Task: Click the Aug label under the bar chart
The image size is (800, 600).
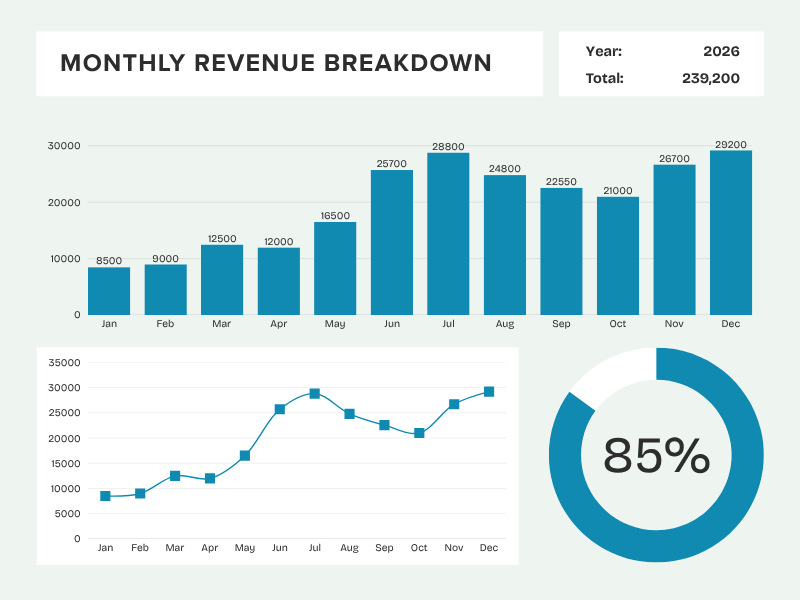Action: [505, 323]
